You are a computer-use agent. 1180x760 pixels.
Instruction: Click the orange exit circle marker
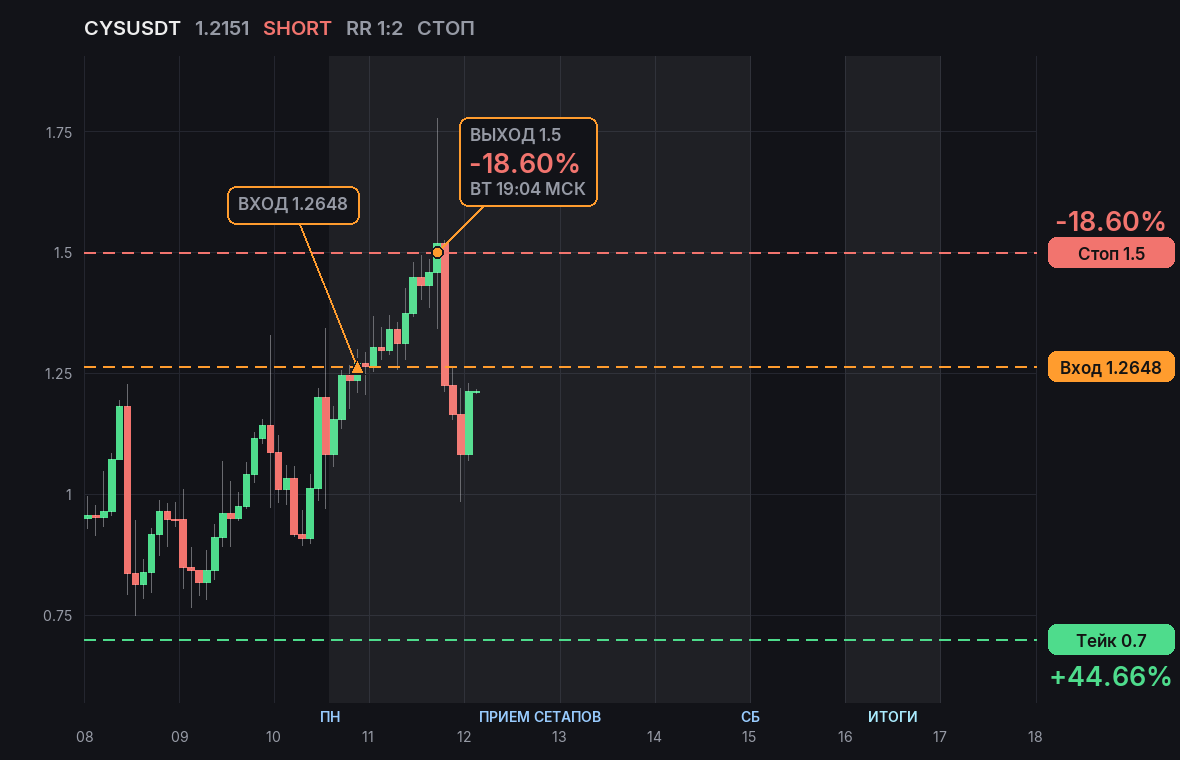437,253
